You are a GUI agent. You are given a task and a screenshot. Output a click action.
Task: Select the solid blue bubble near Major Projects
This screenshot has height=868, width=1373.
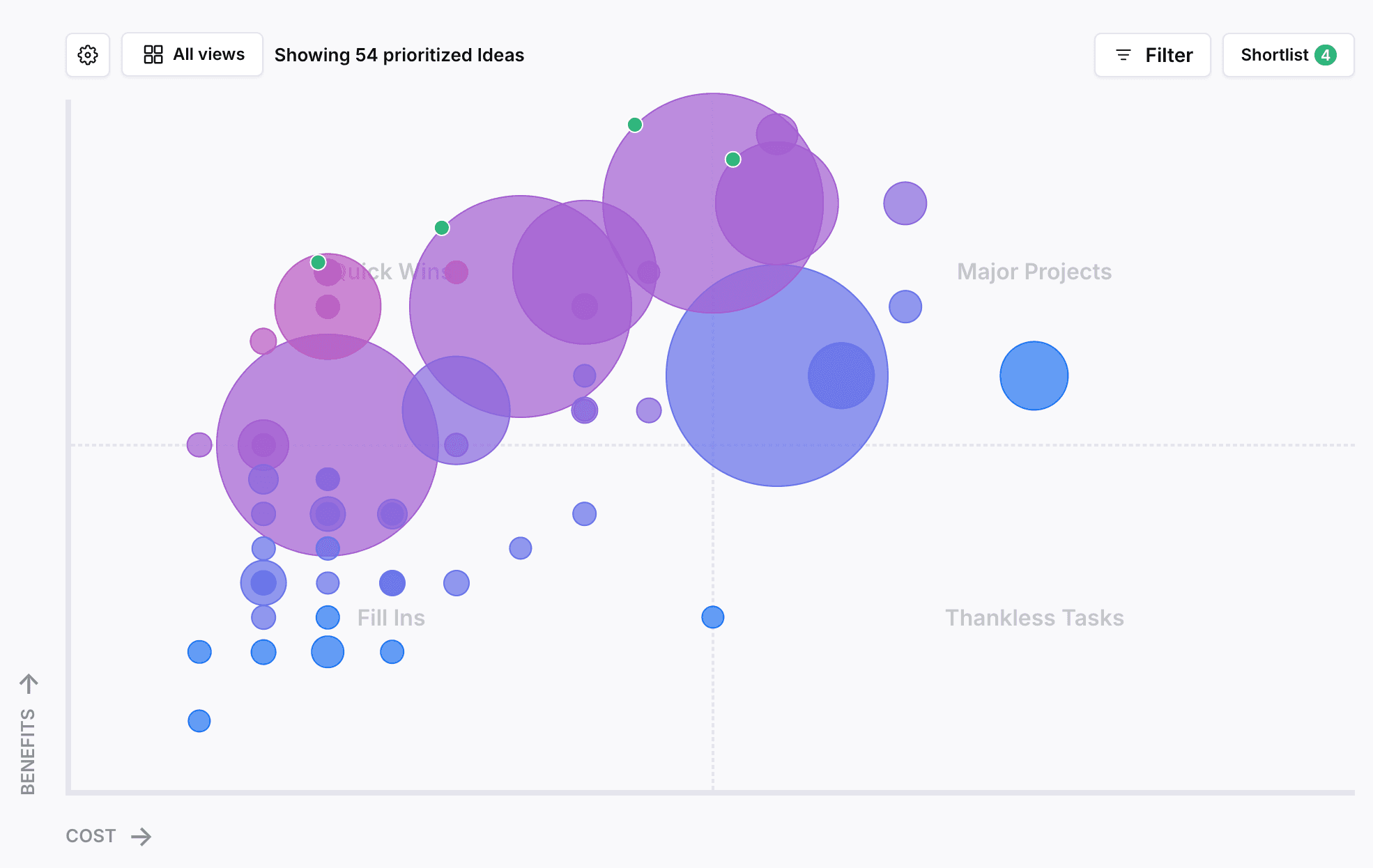click(1034, 375)
